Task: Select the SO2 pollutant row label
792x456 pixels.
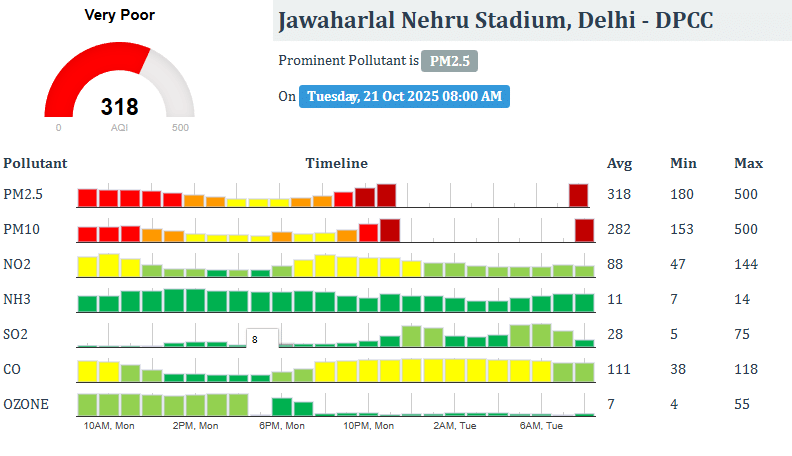Action: pyautogui.click(x=17, y=335)
